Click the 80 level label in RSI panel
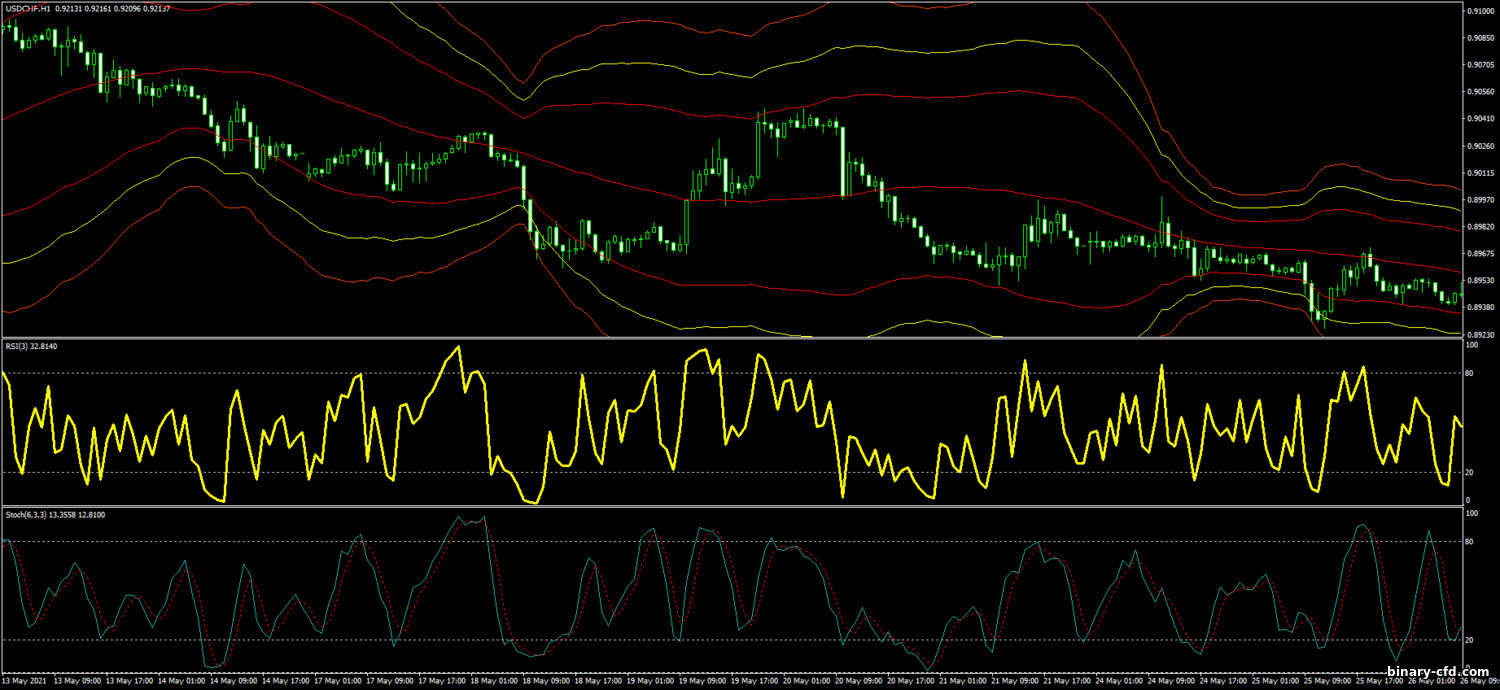 tap(1470, 374)
